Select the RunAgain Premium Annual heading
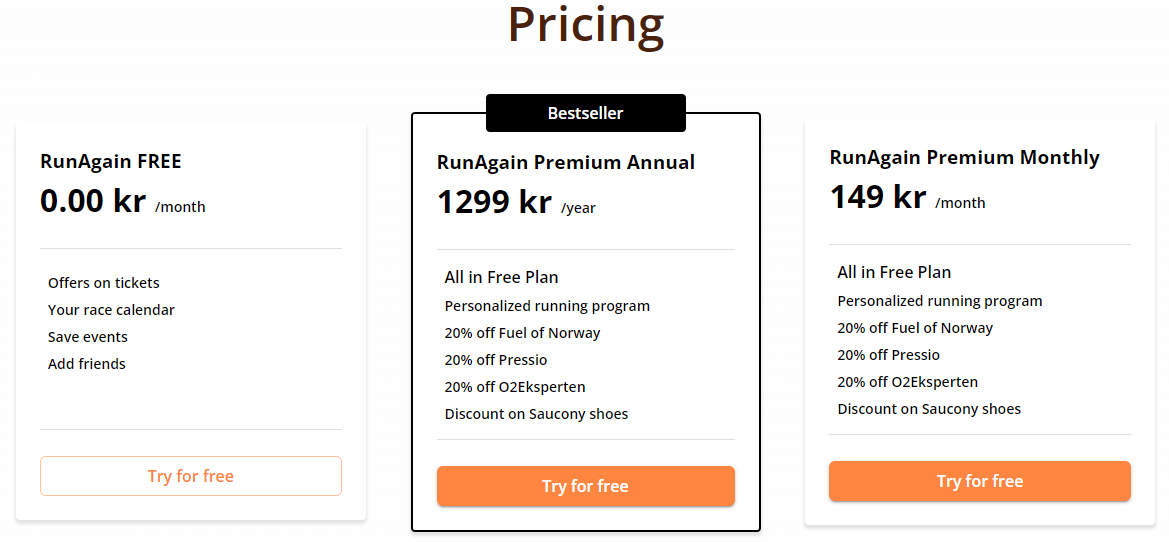The image size is (1169, 542). (x=566, y=163)
